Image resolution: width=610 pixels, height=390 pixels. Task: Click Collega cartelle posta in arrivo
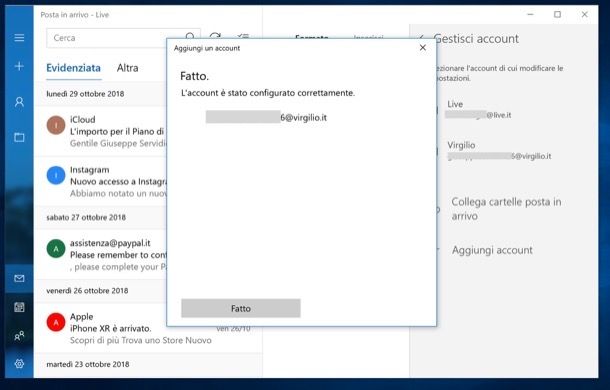click(x=506, y=209)
